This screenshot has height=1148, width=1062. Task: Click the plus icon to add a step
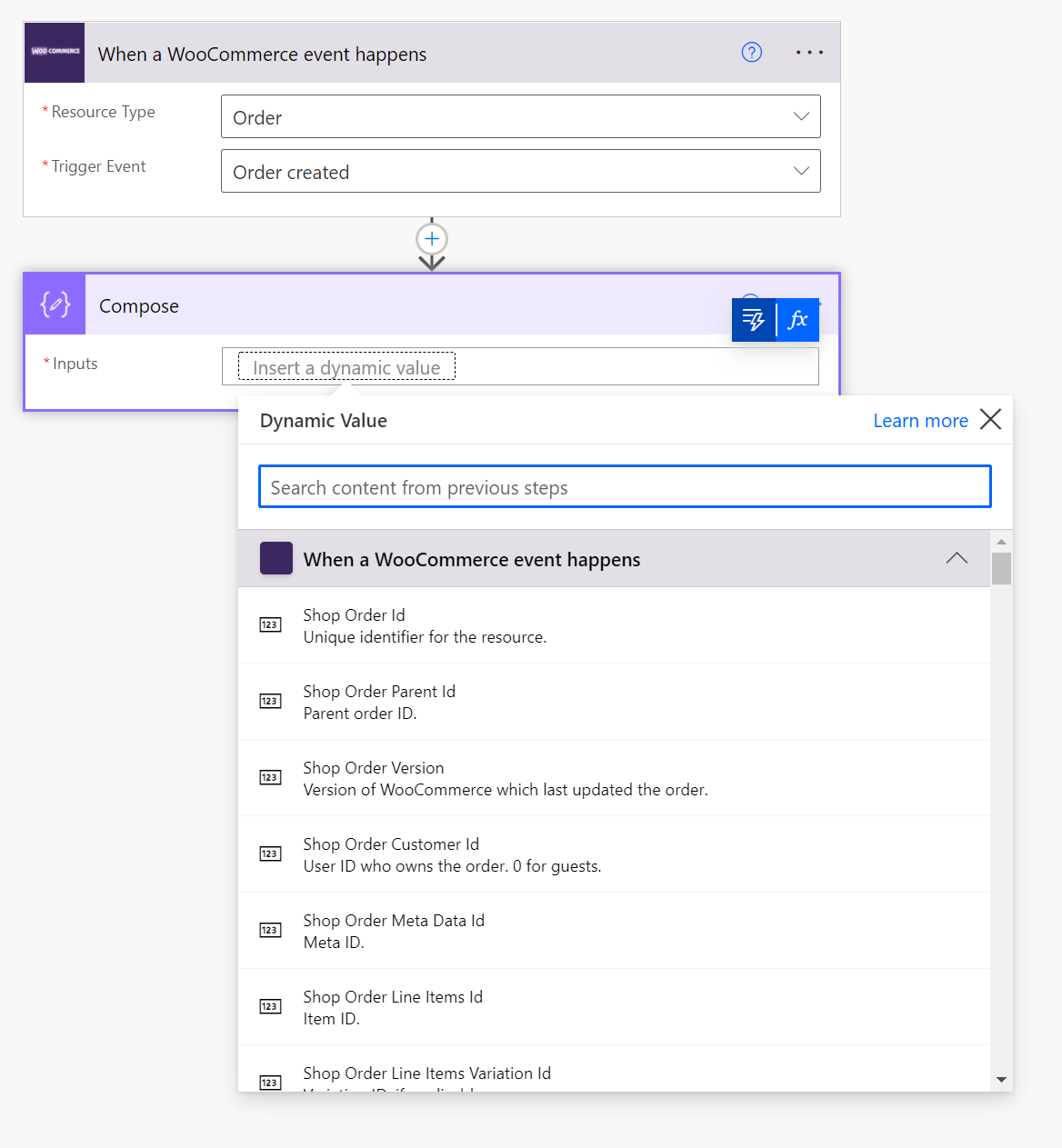tap(431, 238)
